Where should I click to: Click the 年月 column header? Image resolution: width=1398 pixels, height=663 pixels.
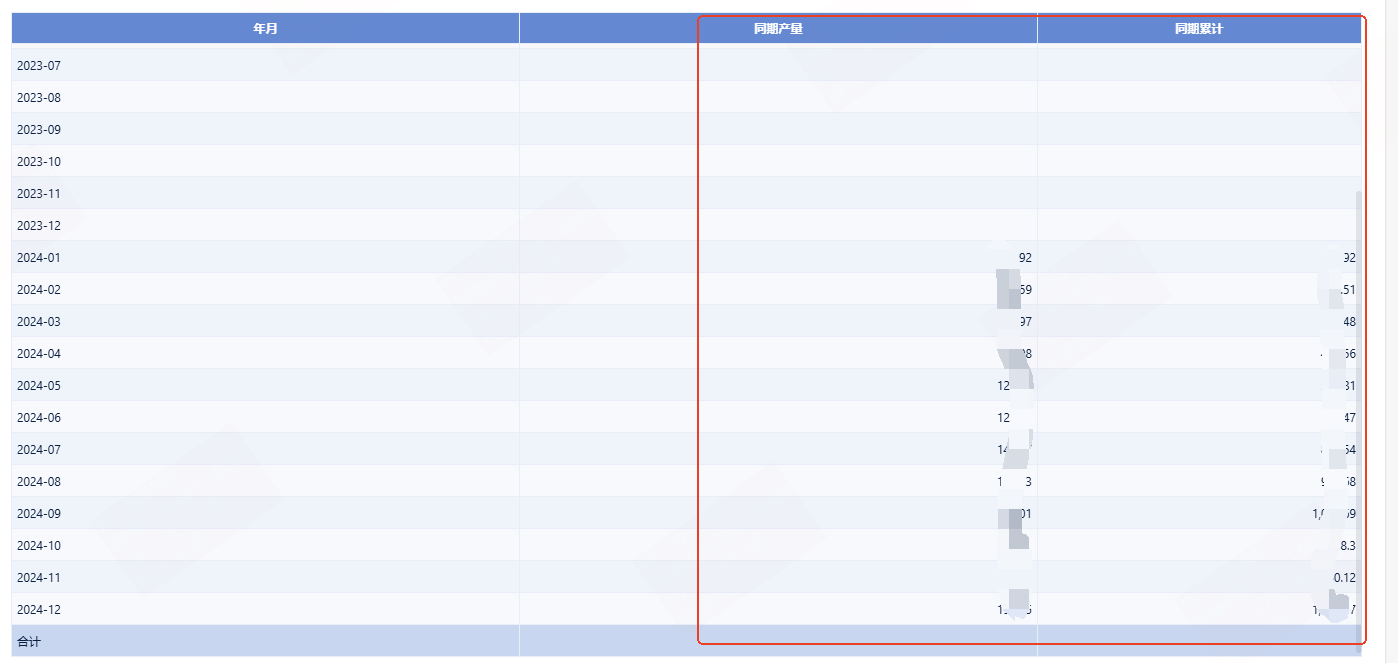point(265,29)
